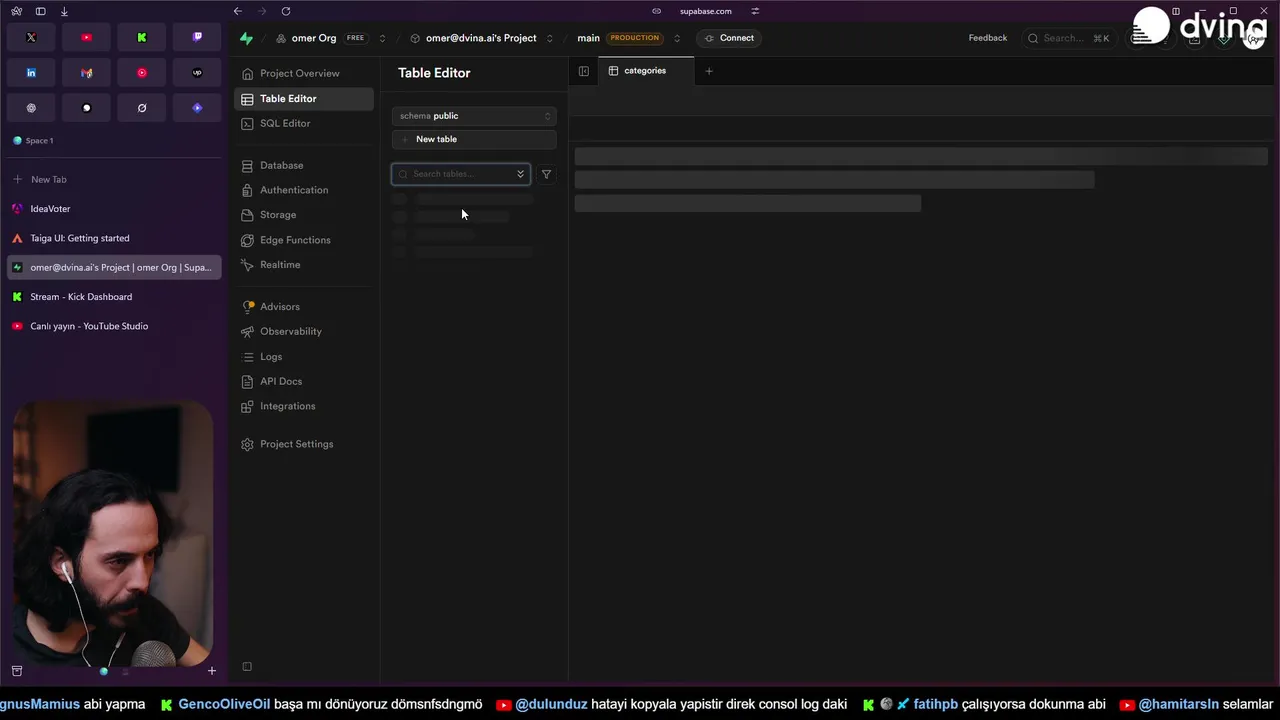This screenshot has width=1280, height=720.
Task: Click the Table Editor panel heading
Action: coord(434,73)
